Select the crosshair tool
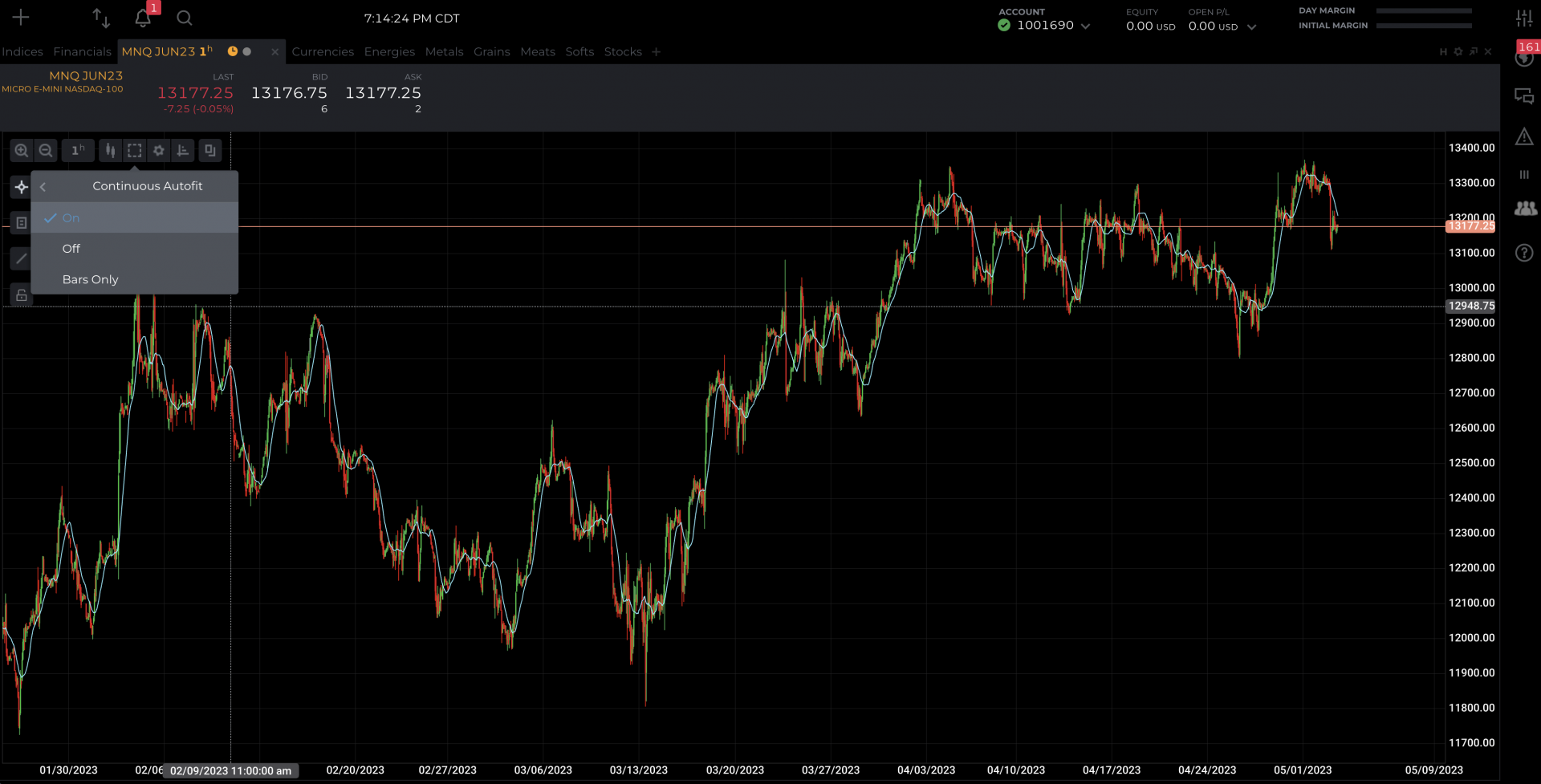The width and height of the screenshot is (1541, 784). coord(22,187)
